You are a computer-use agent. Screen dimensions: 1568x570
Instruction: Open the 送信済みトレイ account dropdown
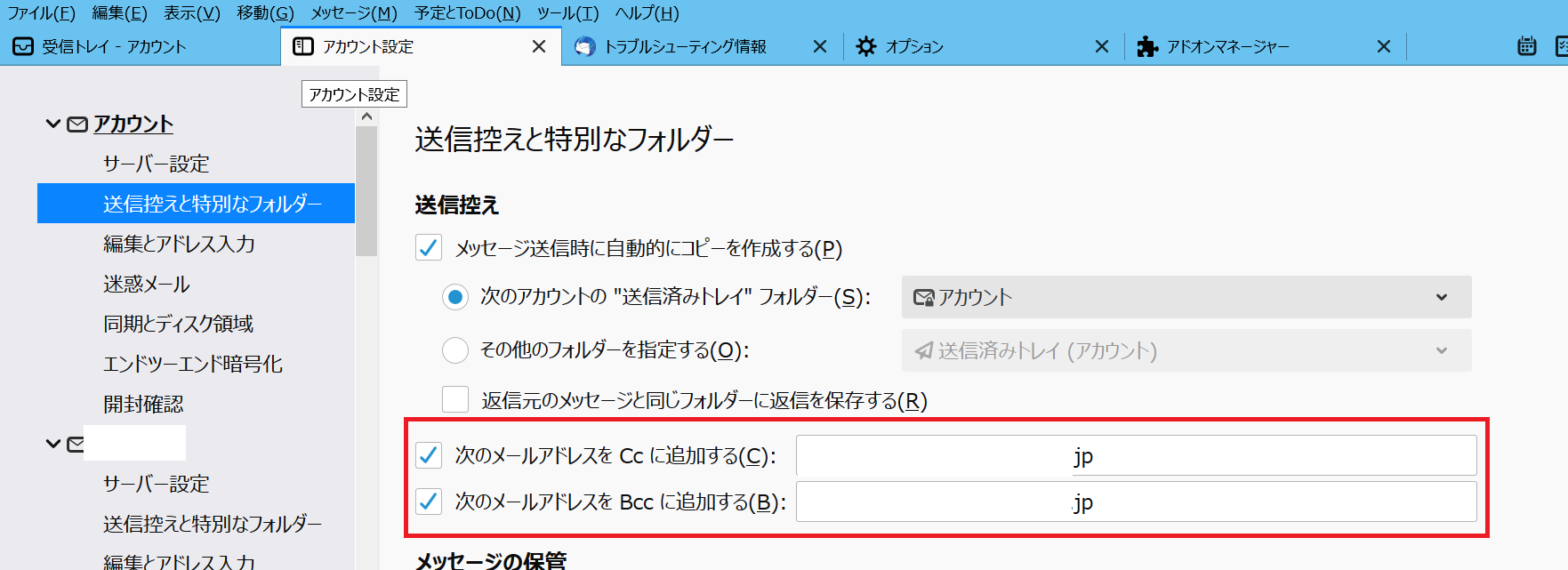1186,297
